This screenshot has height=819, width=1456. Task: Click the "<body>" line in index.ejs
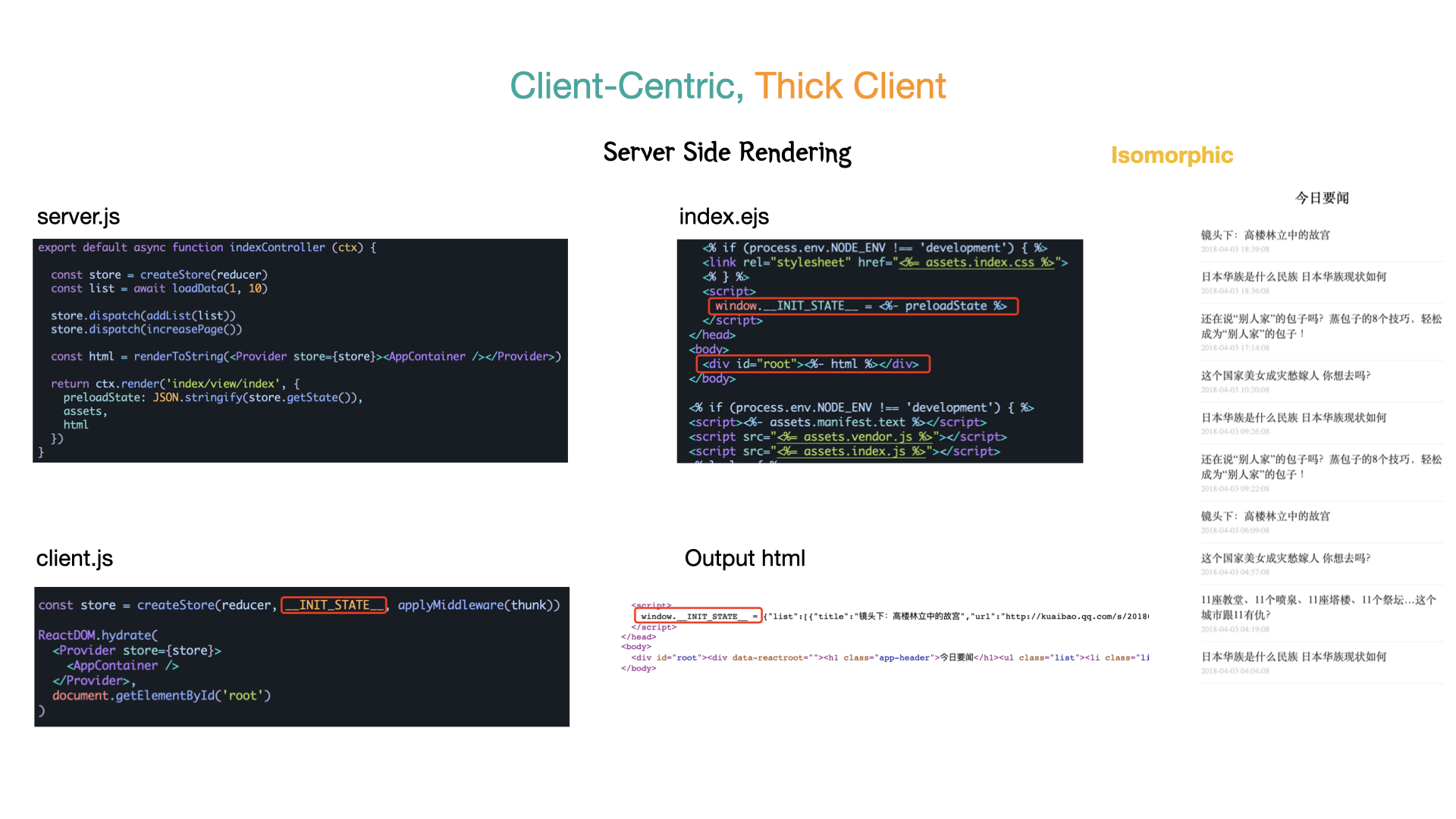pos(708,349)
